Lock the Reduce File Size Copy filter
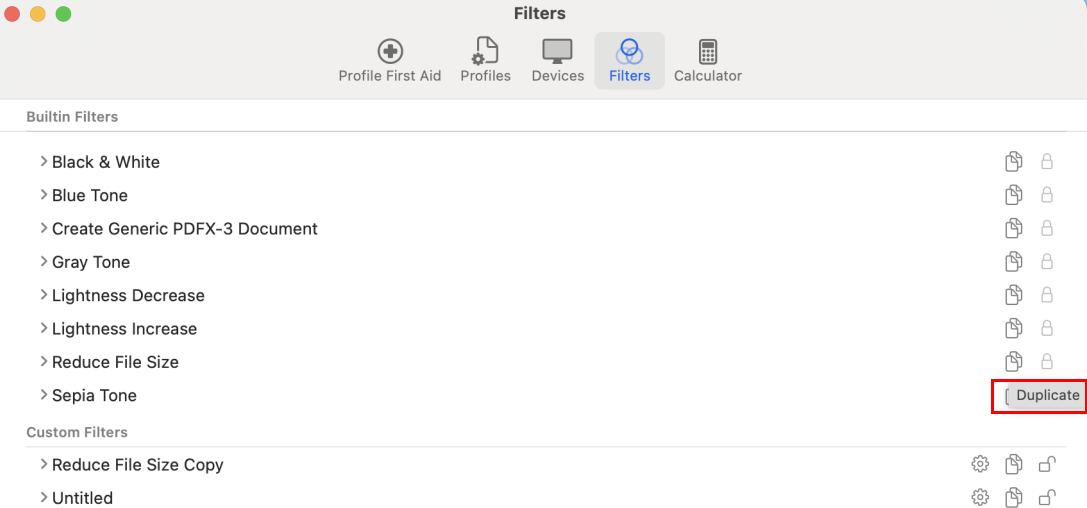Screen dimensions: 1087x508 tap(1047, 464)
